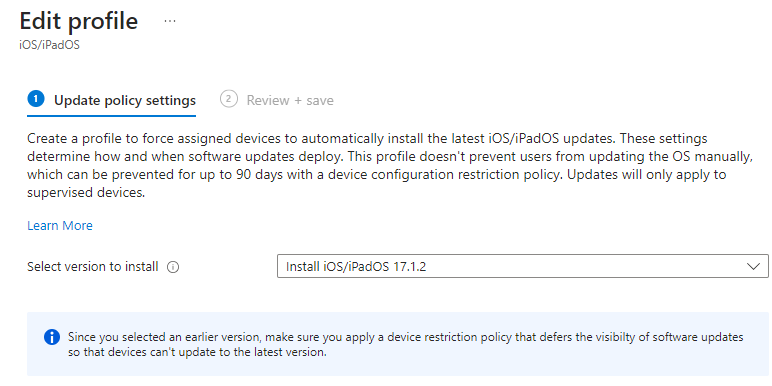Click the blue information icon in banner
772x386 pixels.
point(52,337)
